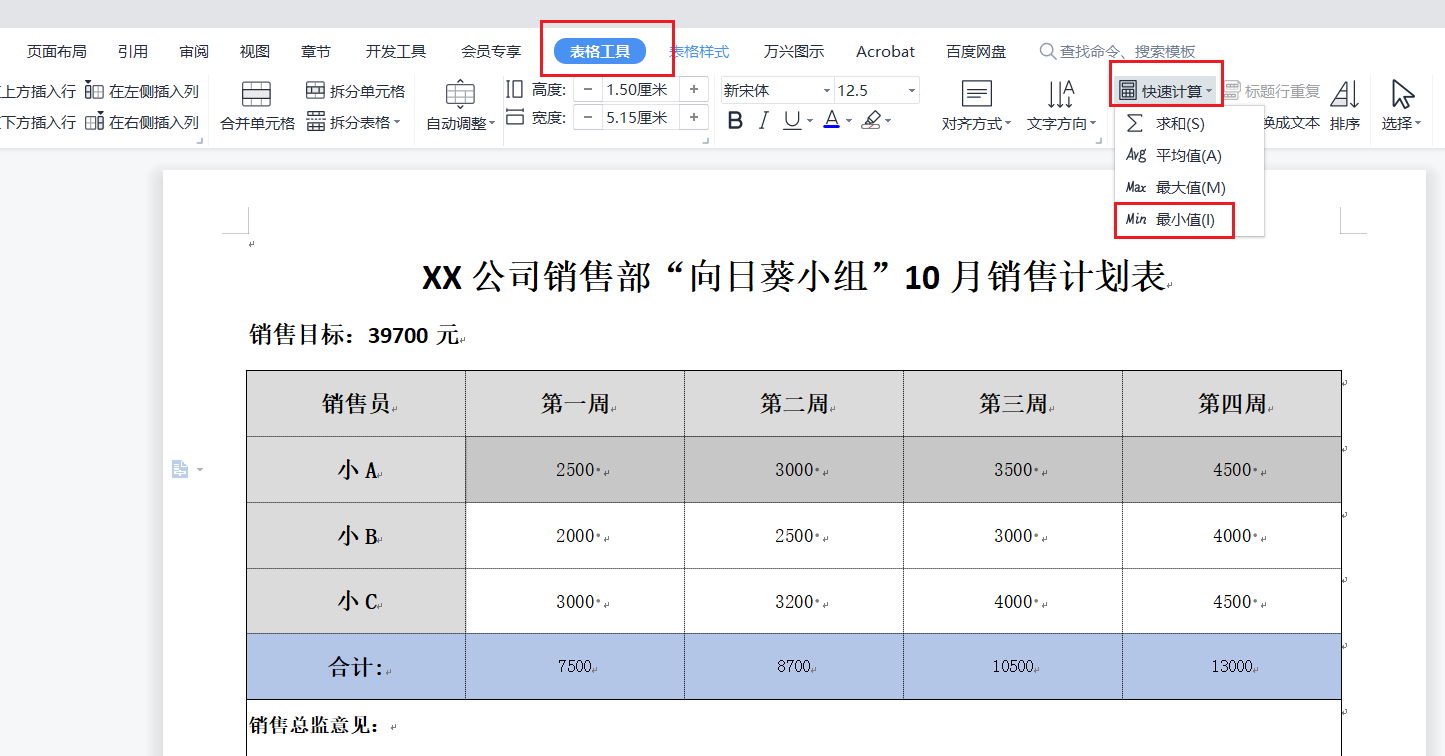Viewport: 1445px width, 756px height.
Task: Click the highlight pen icon
Action: (871, 121)
